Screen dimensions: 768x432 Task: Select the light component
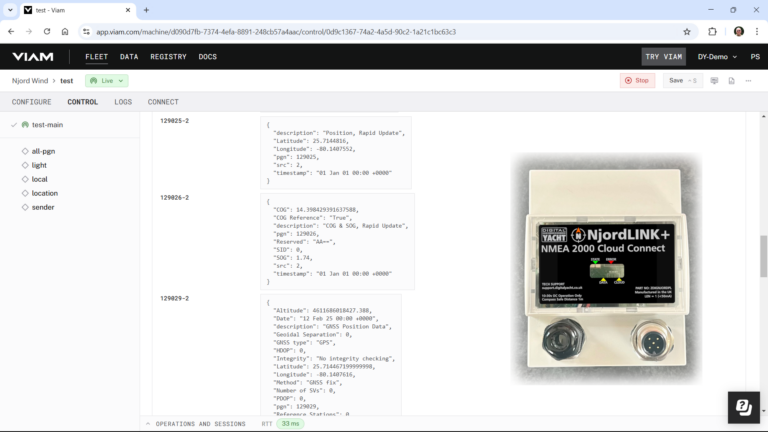pos(39,165)
